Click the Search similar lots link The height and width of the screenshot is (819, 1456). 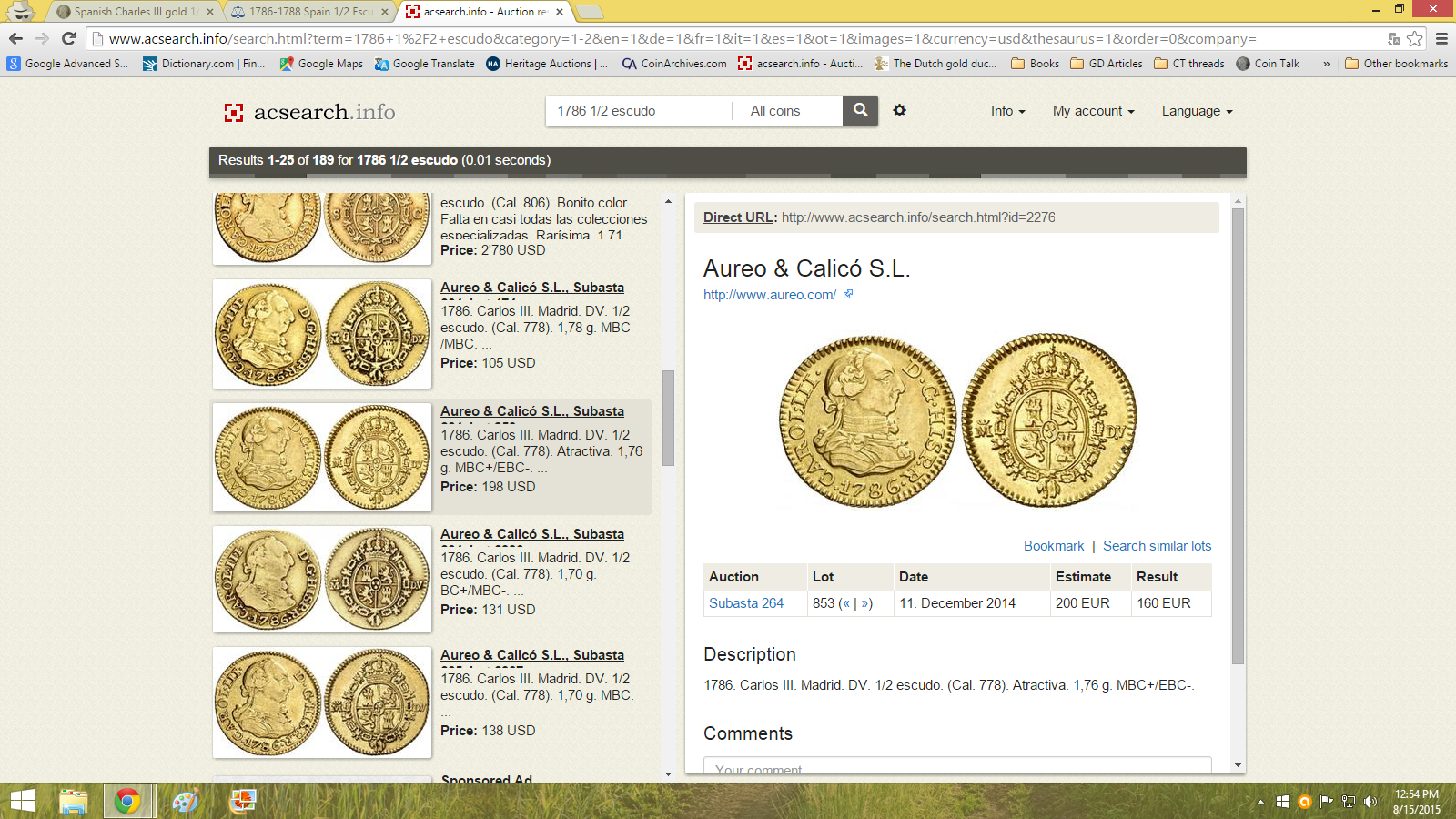pyautogui.click(x=1157, y=546)
